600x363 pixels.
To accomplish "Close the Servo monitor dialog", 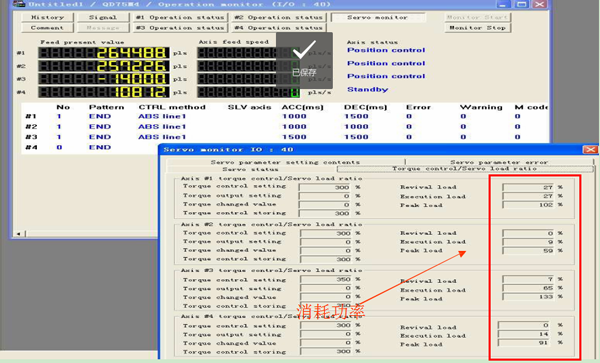I will point(590,150).
